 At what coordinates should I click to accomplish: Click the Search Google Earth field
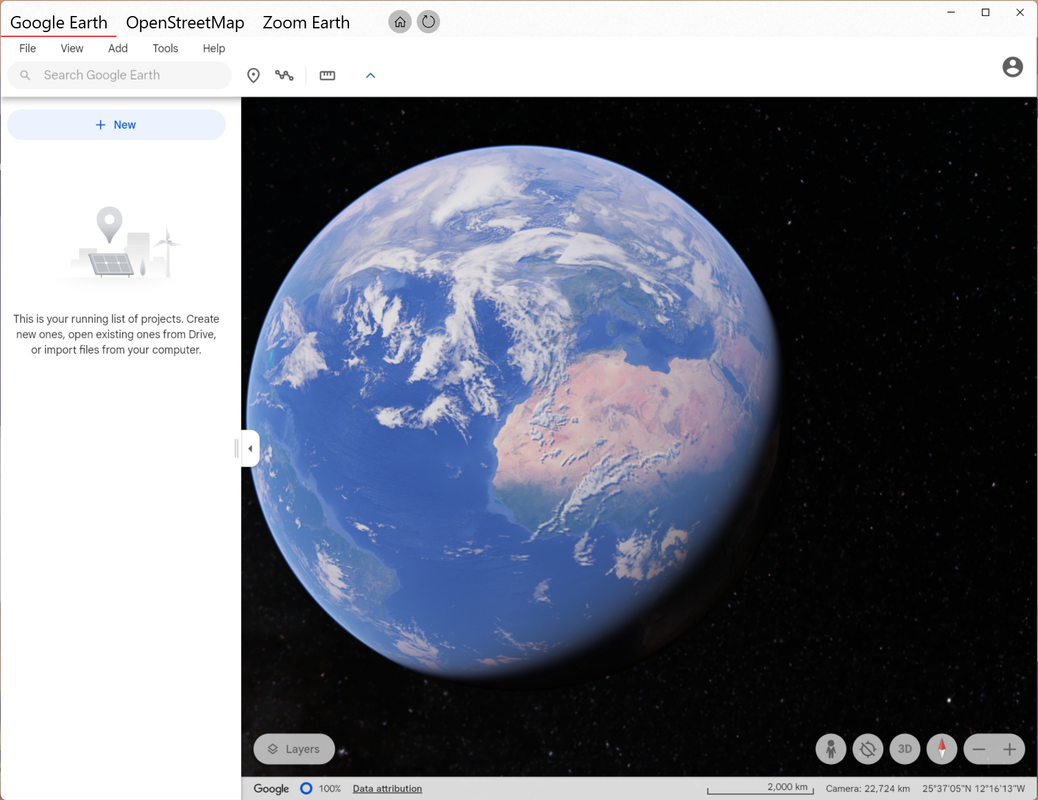[119, 75]
